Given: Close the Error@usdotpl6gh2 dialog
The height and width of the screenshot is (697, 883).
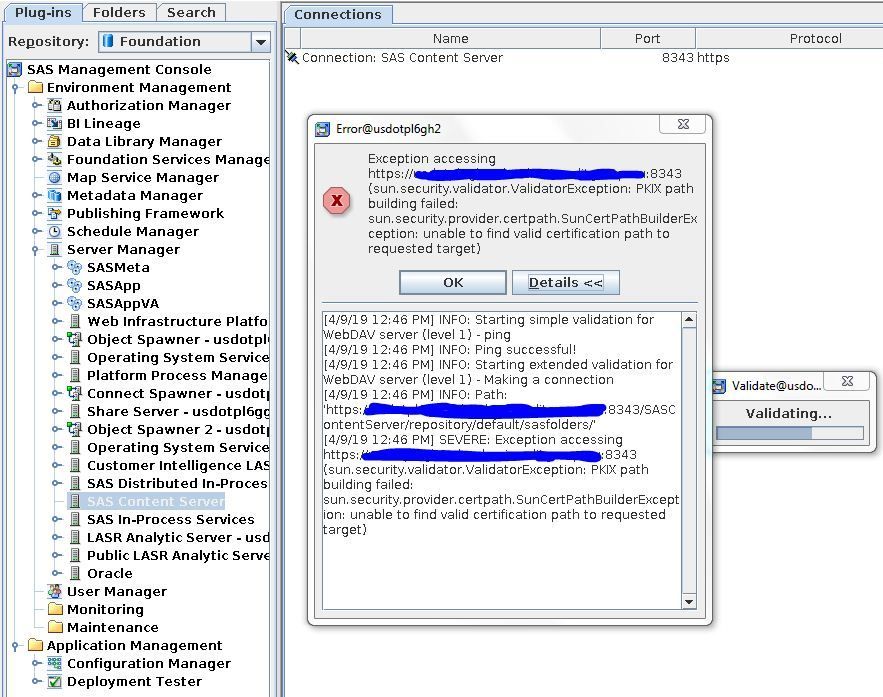Looking at the screenshot, I should pyautogui.click(x=683, y=124).
